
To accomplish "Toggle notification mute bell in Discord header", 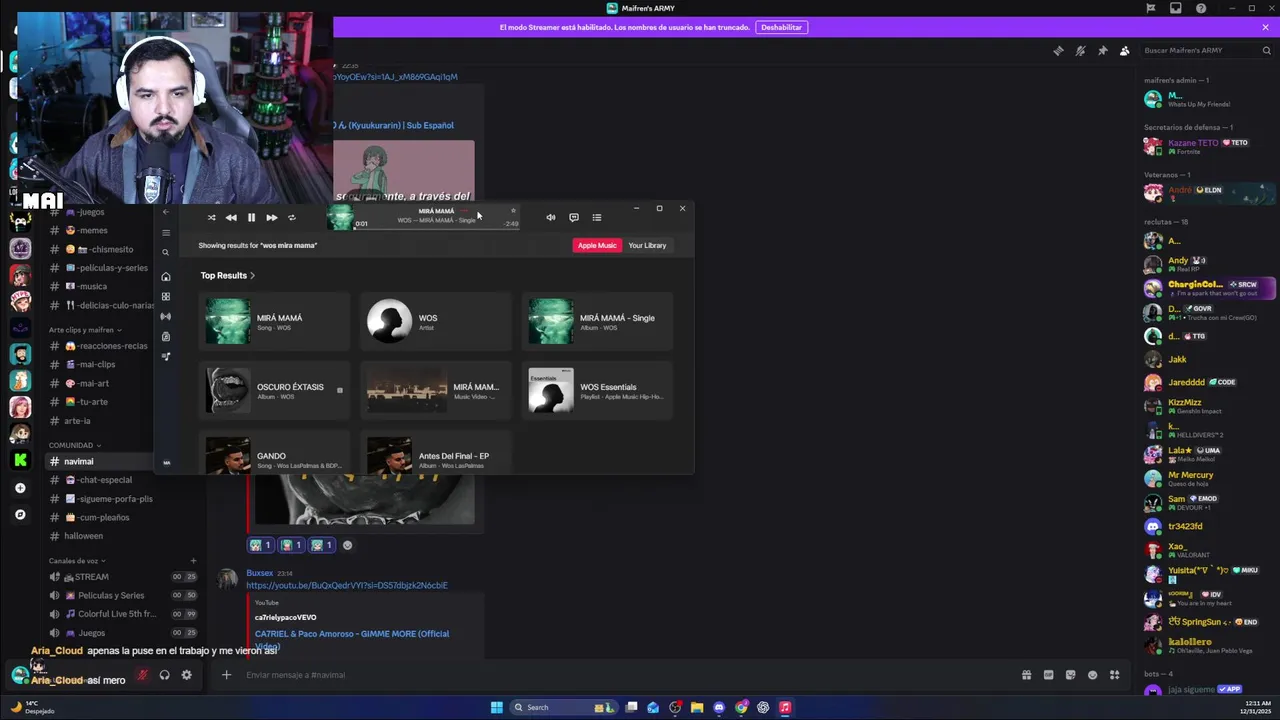I will (1080, 51).
